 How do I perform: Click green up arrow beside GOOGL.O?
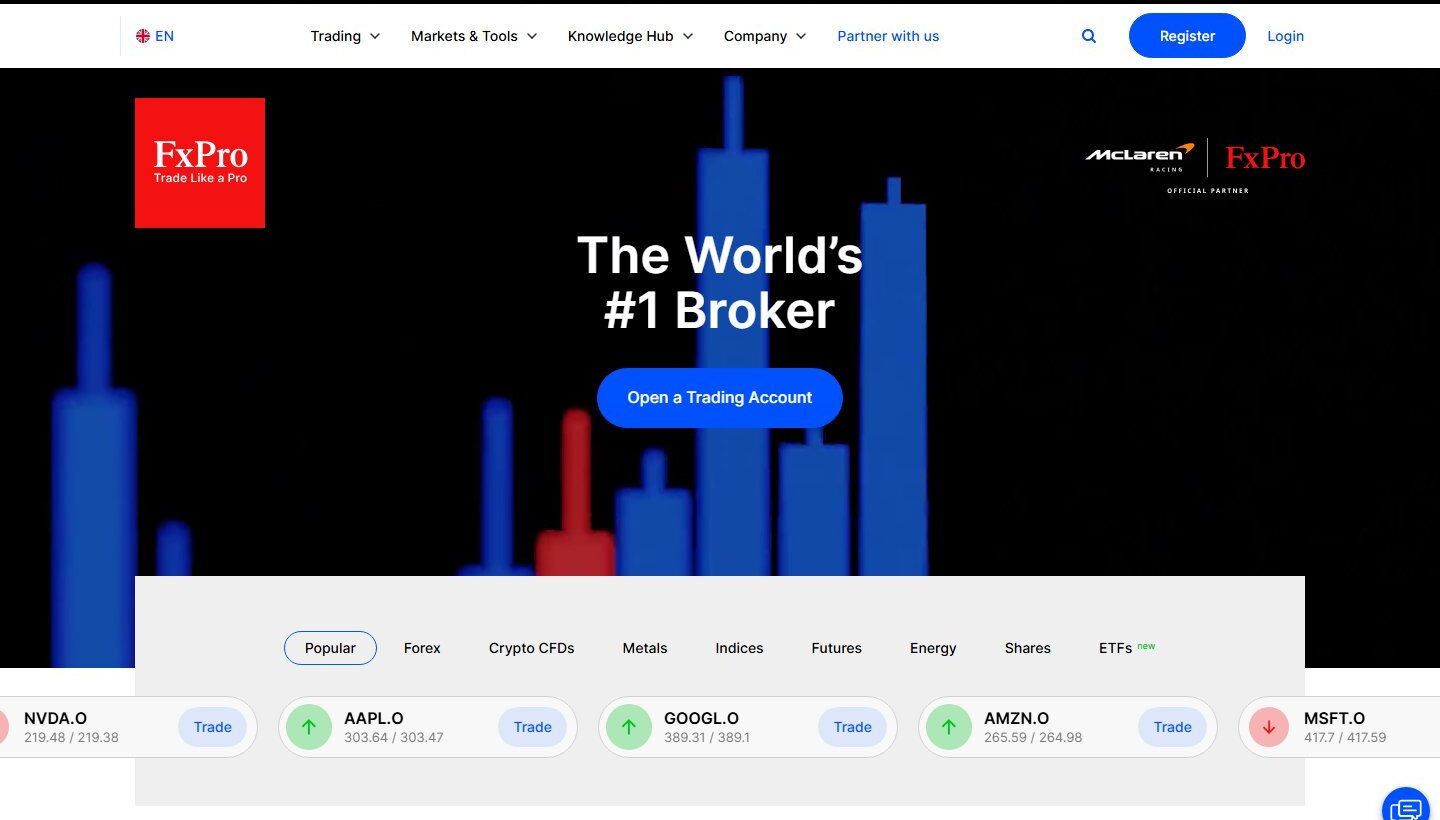(x=629, y=727)
